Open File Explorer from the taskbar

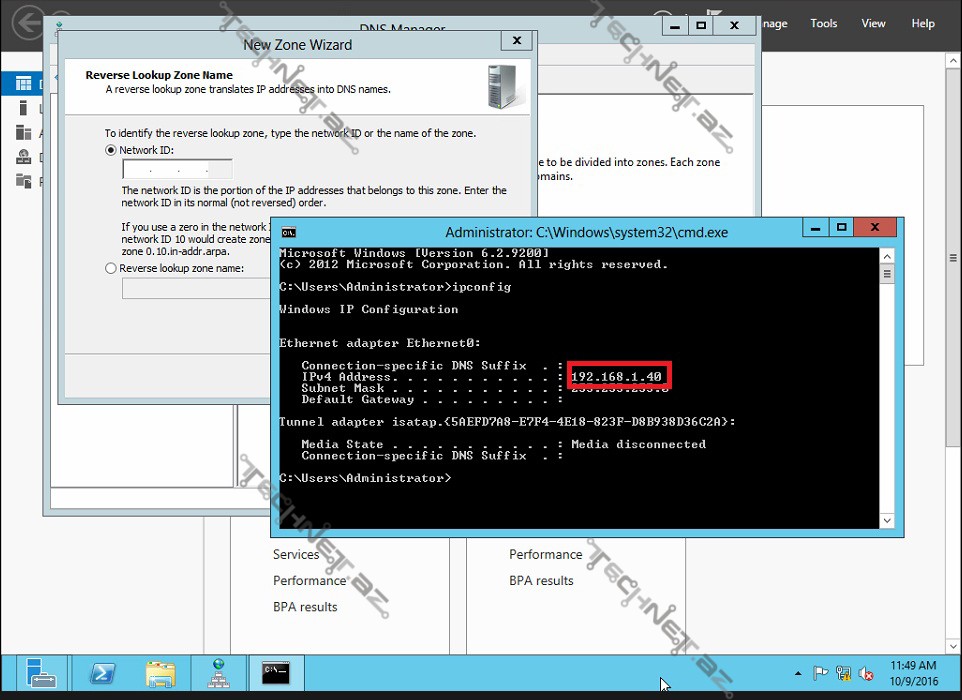click(x=161, y=673)
